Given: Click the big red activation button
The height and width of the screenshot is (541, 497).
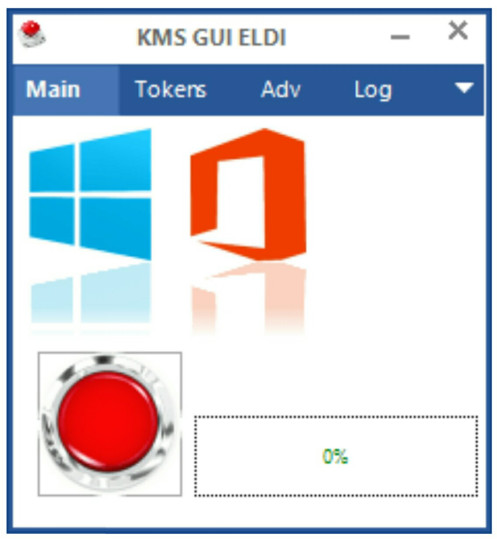Looking at the screenshot, I should pyautogui.click(x=110, y=424).
